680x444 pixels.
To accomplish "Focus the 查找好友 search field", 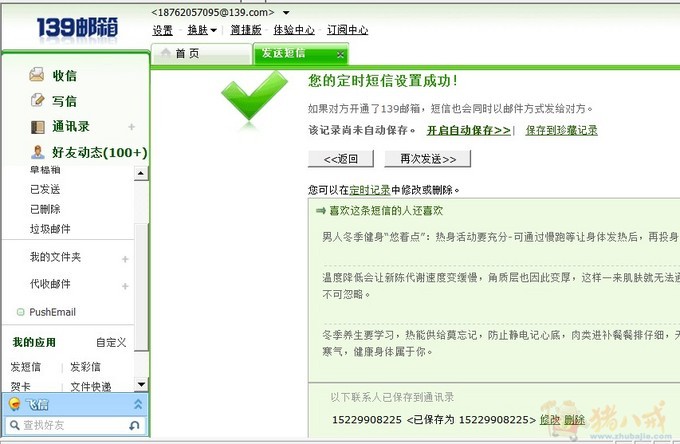I will click(x=74, y=425).
